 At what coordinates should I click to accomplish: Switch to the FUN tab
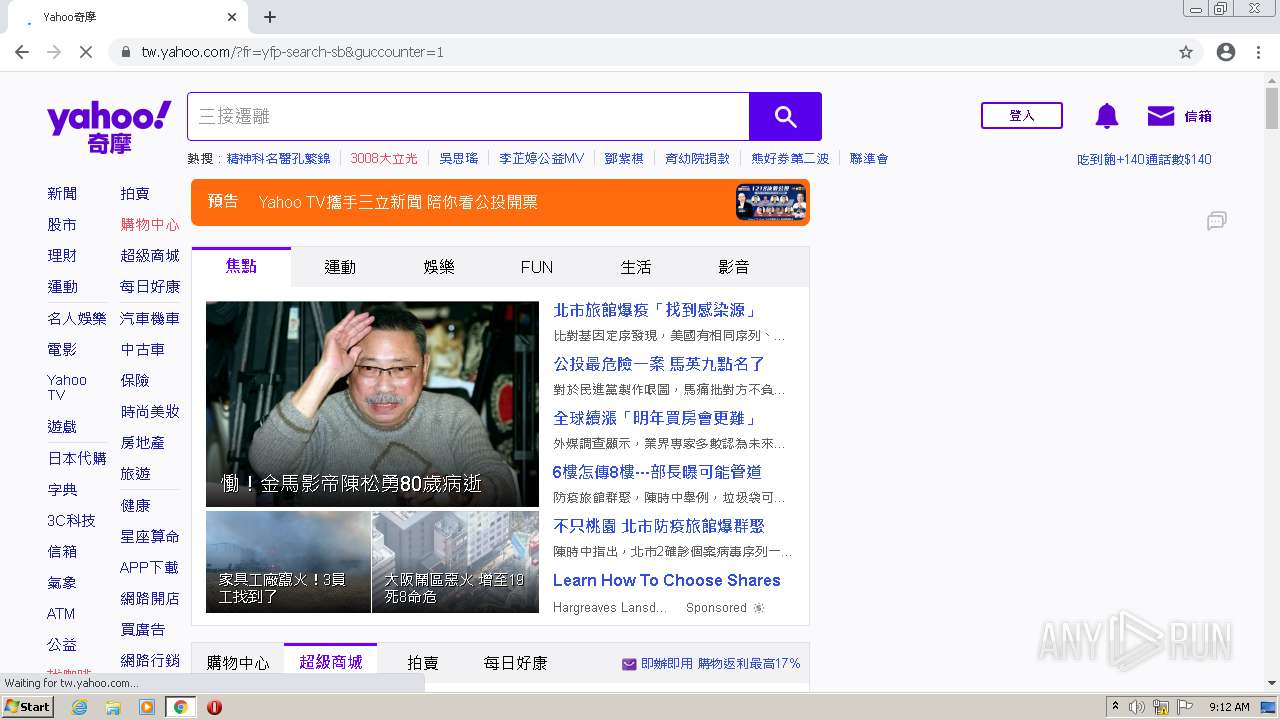coord(537,267)
